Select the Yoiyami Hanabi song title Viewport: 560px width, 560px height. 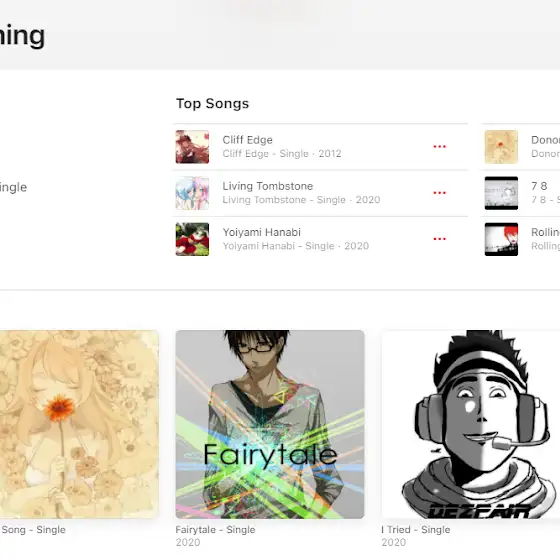pos(261,232)
